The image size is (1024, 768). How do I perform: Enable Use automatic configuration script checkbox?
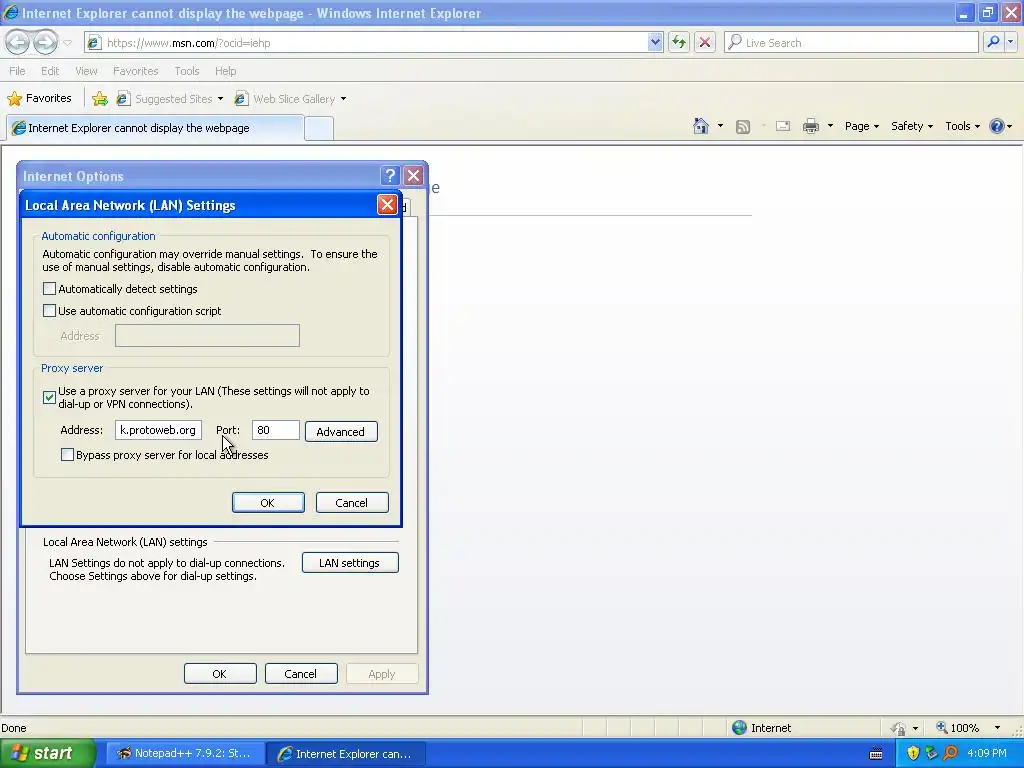pos(49,311)
